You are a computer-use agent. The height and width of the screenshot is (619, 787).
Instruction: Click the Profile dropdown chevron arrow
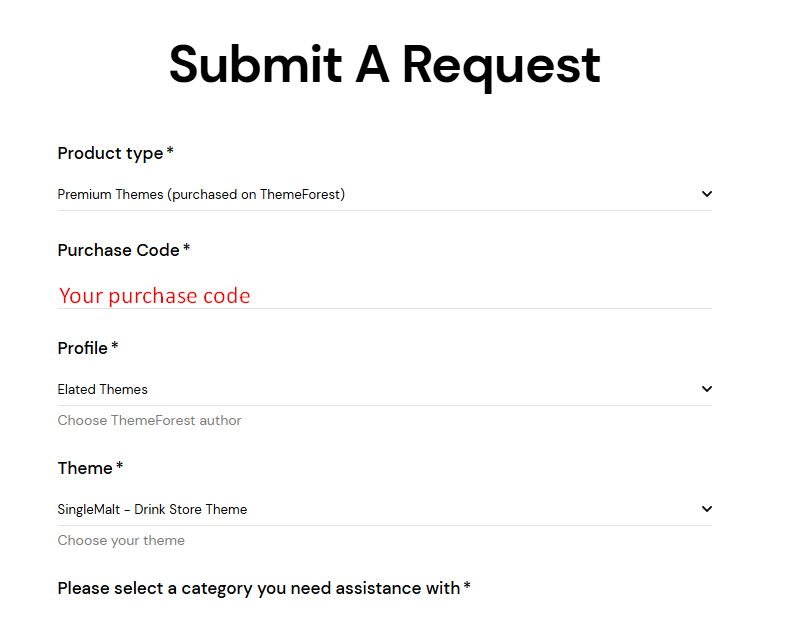[706, 389]
